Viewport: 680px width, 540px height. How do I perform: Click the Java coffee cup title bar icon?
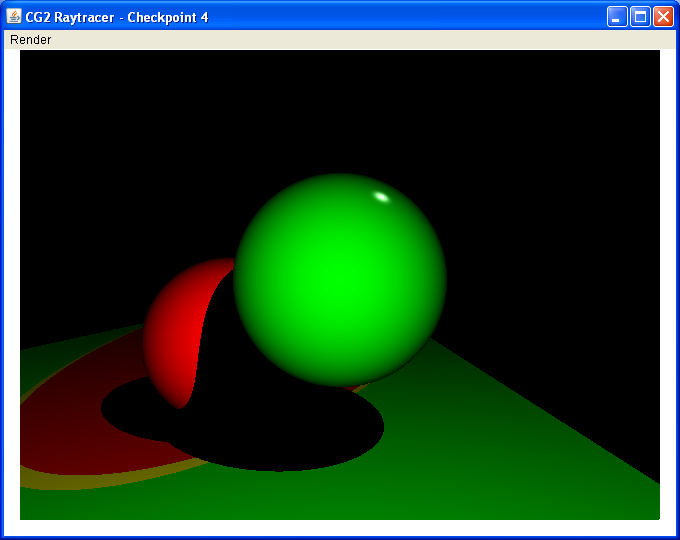pos(14,17)
